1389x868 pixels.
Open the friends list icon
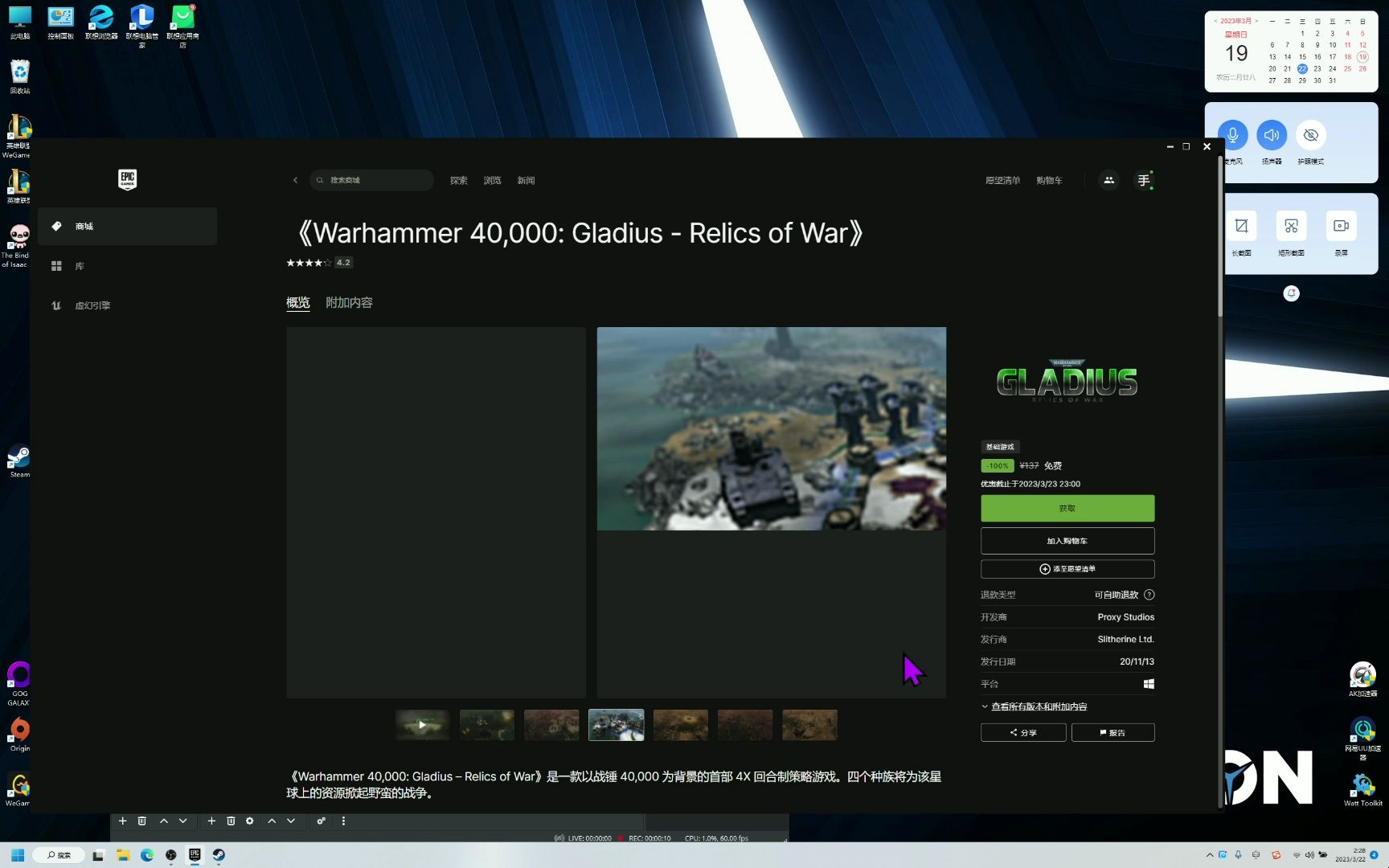pos(1108,180)
